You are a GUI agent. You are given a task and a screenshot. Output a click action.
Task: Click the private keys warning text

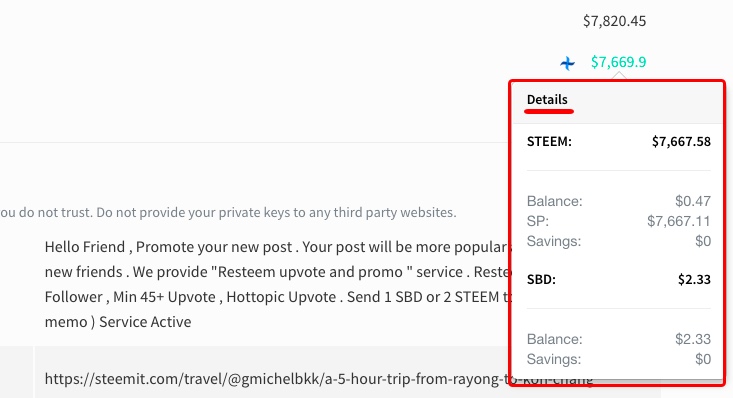pyautogui.click(x=228, y=213)
